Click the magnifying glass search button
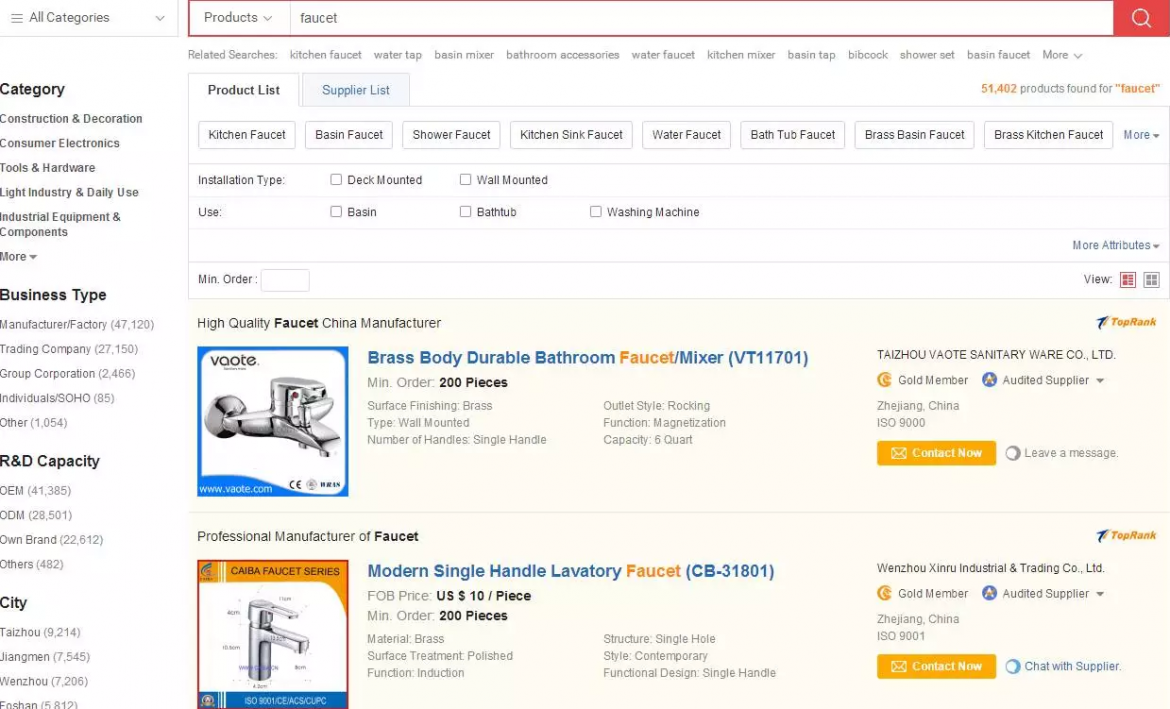The height and width of the screenshot is (709, 1170). pos(1141,18)
